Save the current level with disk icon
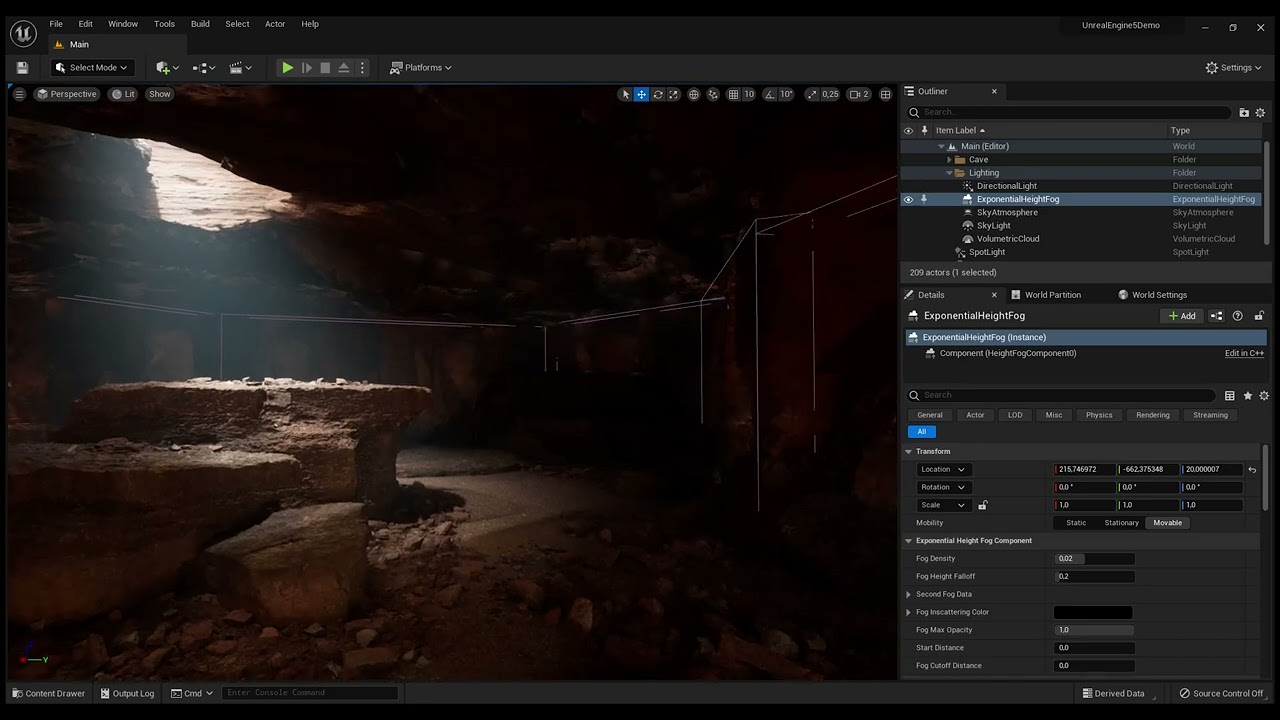 coord(22,68)
